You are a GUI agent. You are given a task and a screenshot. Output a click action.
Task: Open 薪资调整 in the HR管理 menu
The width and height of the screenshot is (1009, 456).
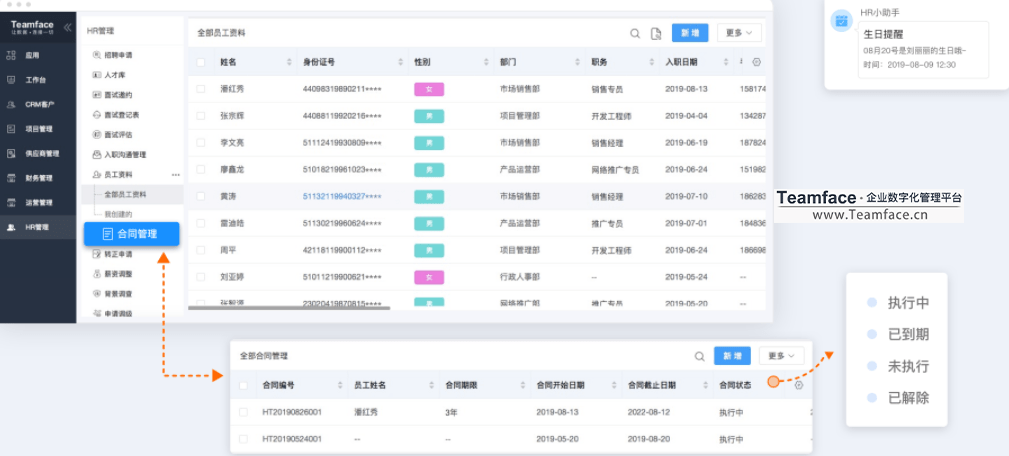[x=118, y=273]
